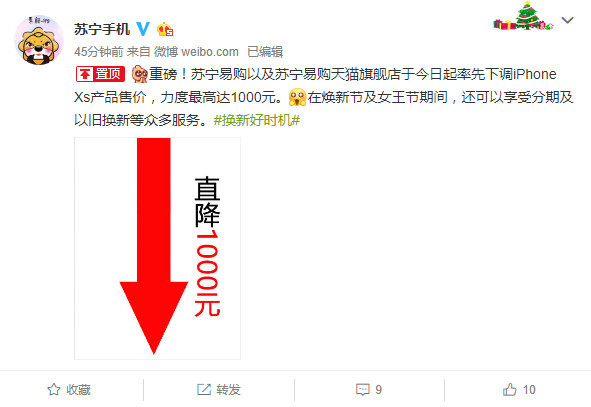The width and height of the screenshot is (591, 407).
Task: Toggle 收藏 to favorite this post
Action: tap(69, 389)
